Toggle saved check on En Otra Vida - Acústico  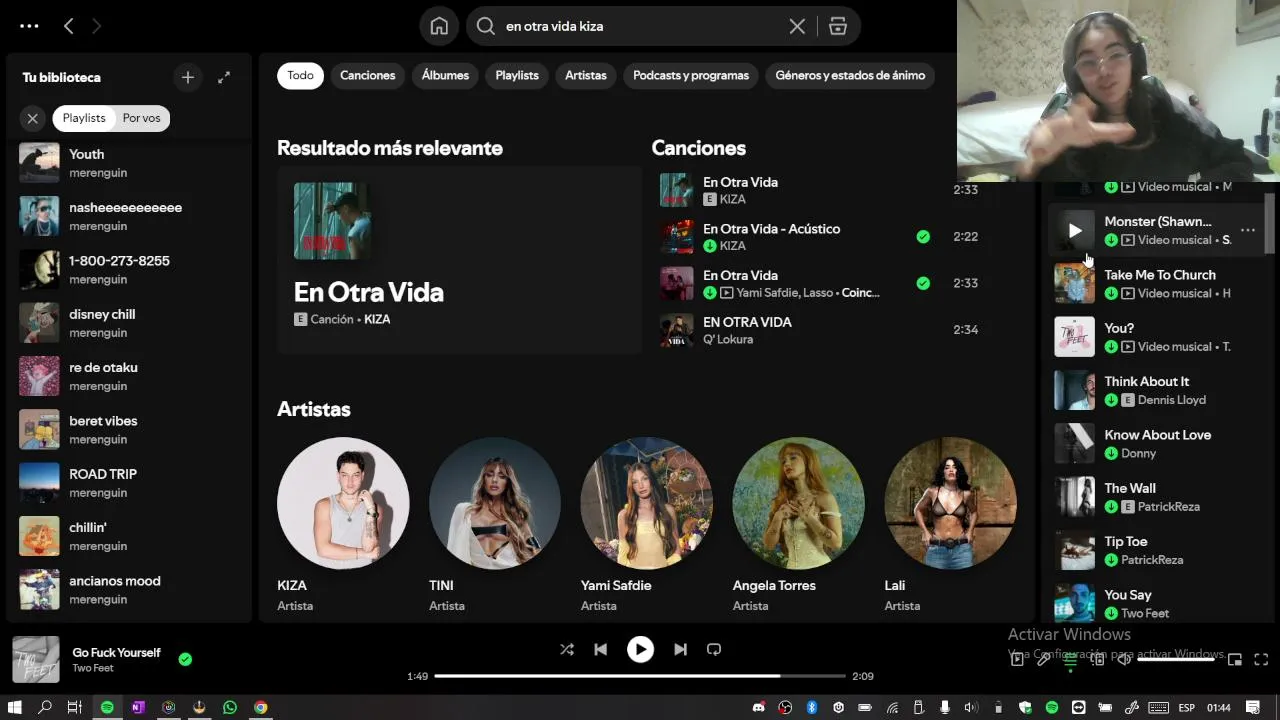[923, 237]
